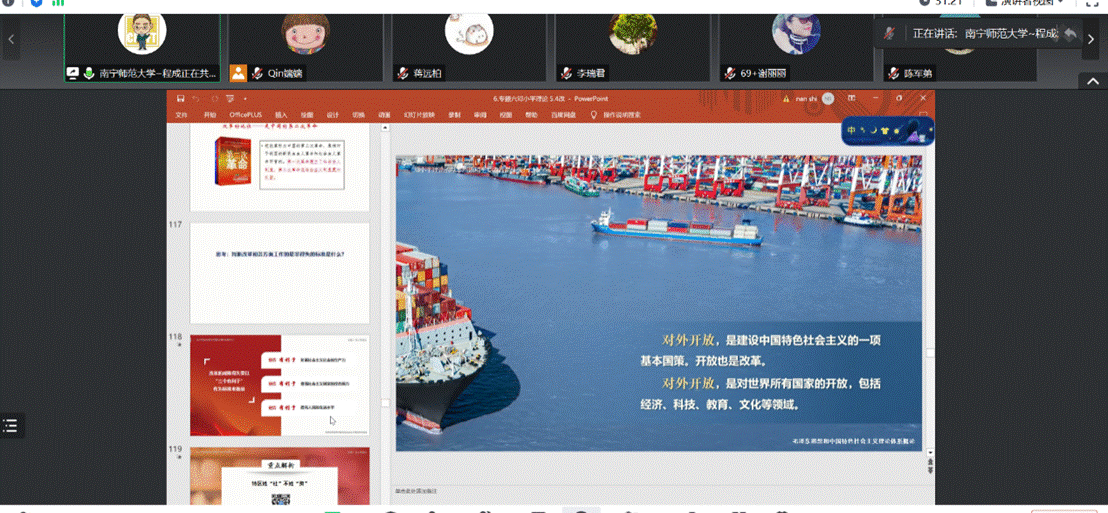The image size is (1108, 513).
Task: Open the 演讲者视图 view dropdown
Action: click(1023, 3)
